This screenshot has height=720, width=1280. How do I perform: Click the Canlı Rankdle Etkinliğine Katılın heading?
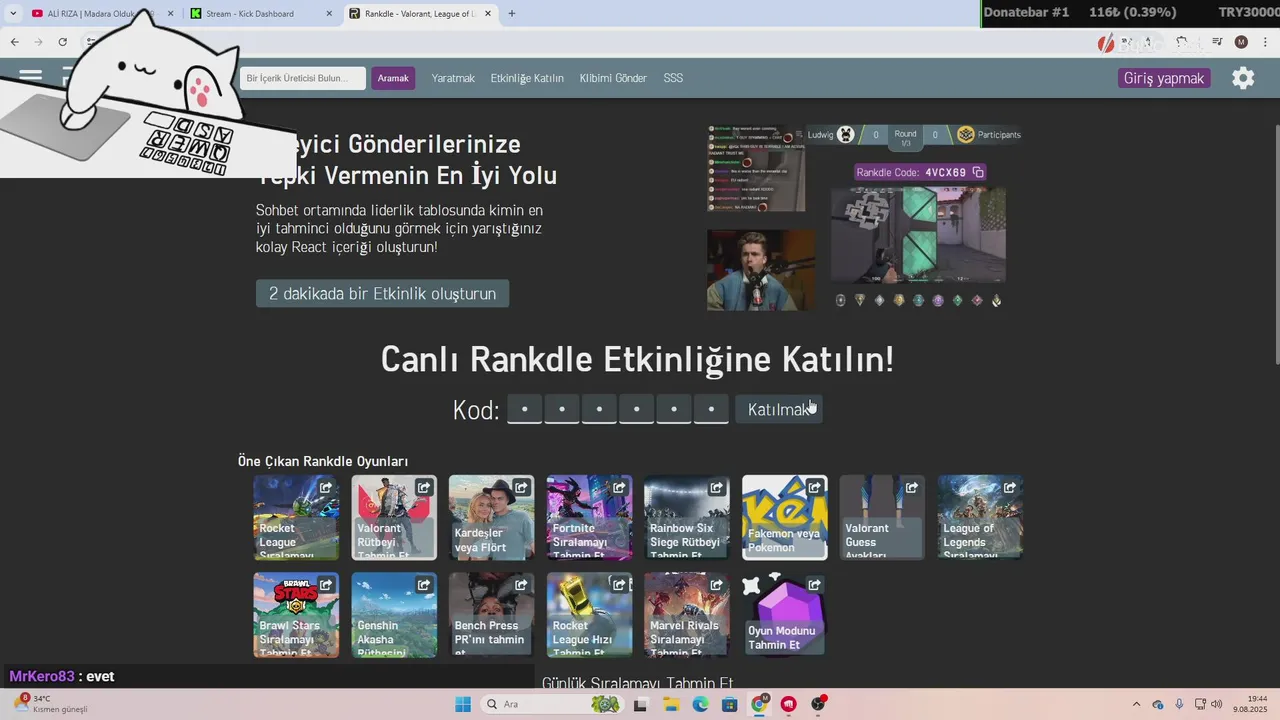[x=638, y=360]
